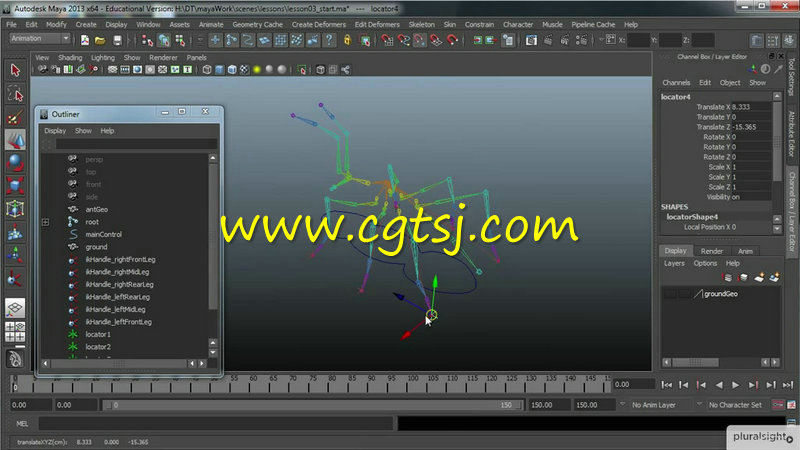Click the Maya logo icon under toolbox
Viewport: 800px width, 450px height.
pos(15,359)
